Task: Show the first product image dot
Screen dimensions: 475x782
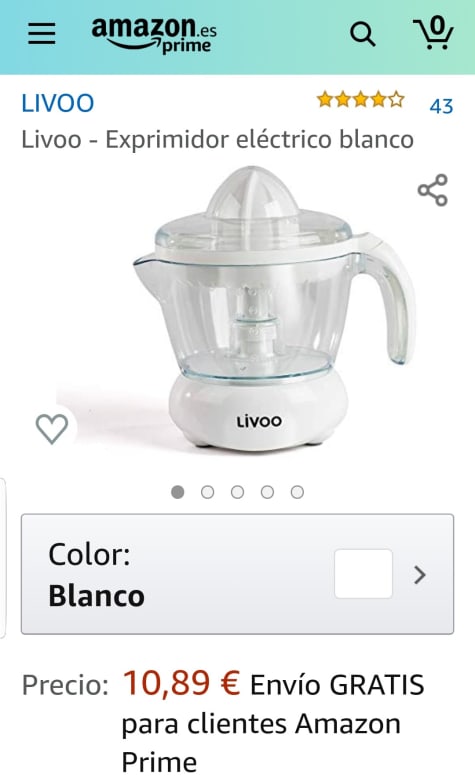Action: [178, 492]
